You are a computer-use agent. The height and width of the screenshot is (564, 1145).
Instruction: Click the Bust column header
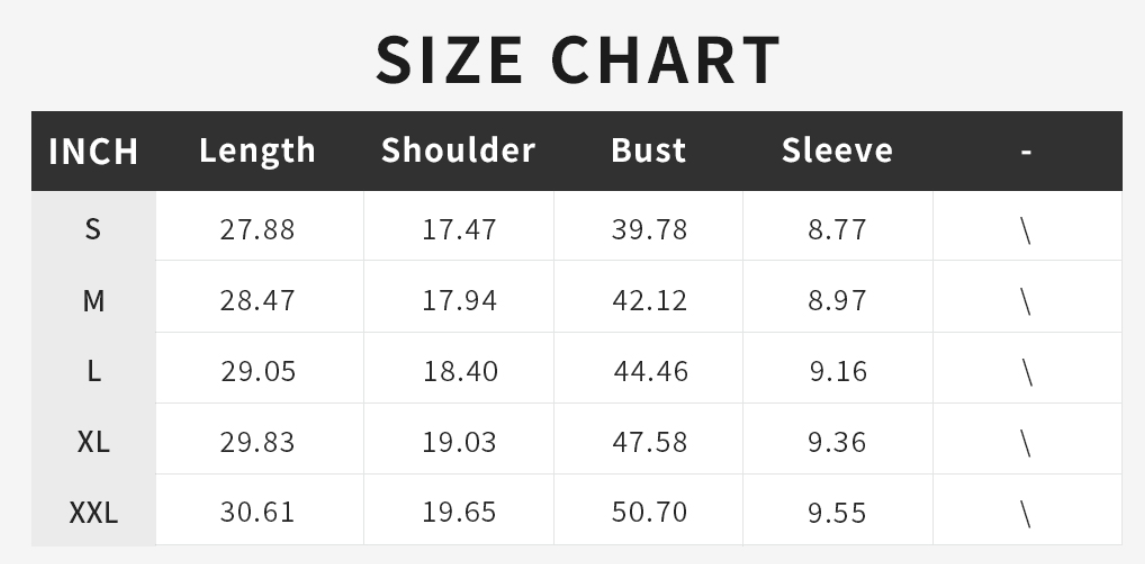648,151
